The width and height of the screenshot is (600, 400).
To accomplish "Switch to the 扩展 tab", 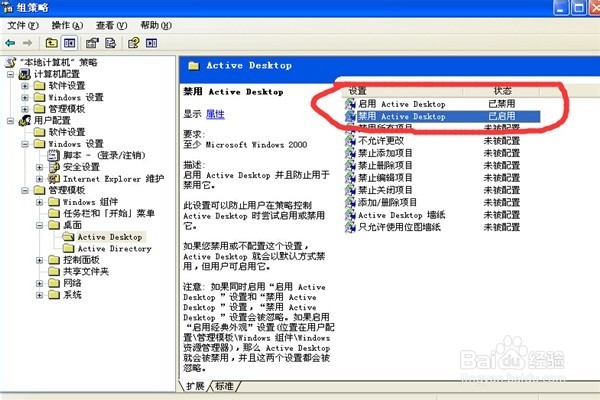I will pyautogui.click(x=195, y=386).
